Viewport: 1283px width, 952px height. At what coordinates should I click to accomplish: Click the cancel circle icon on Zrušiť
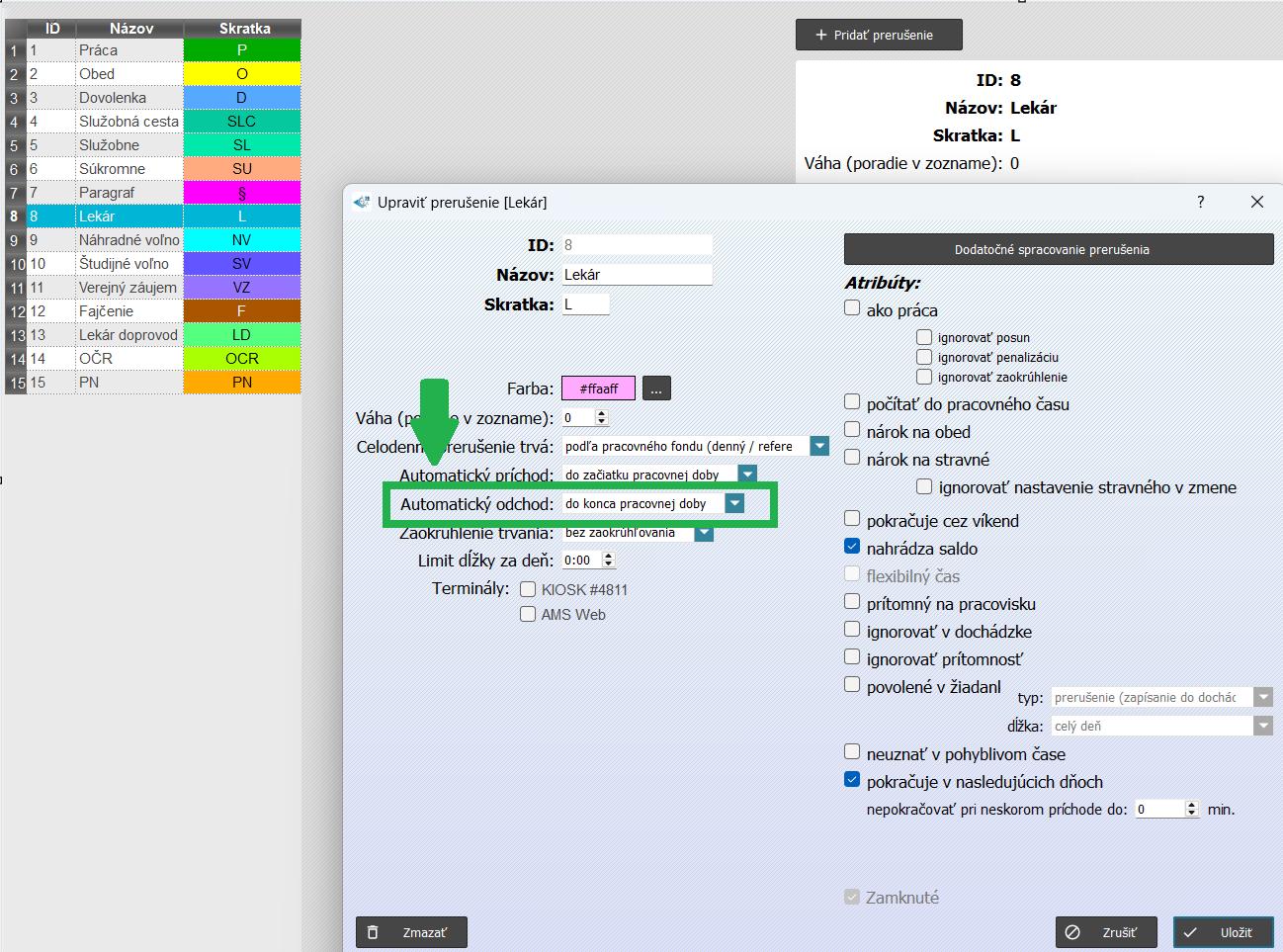tap(1072, 932)
